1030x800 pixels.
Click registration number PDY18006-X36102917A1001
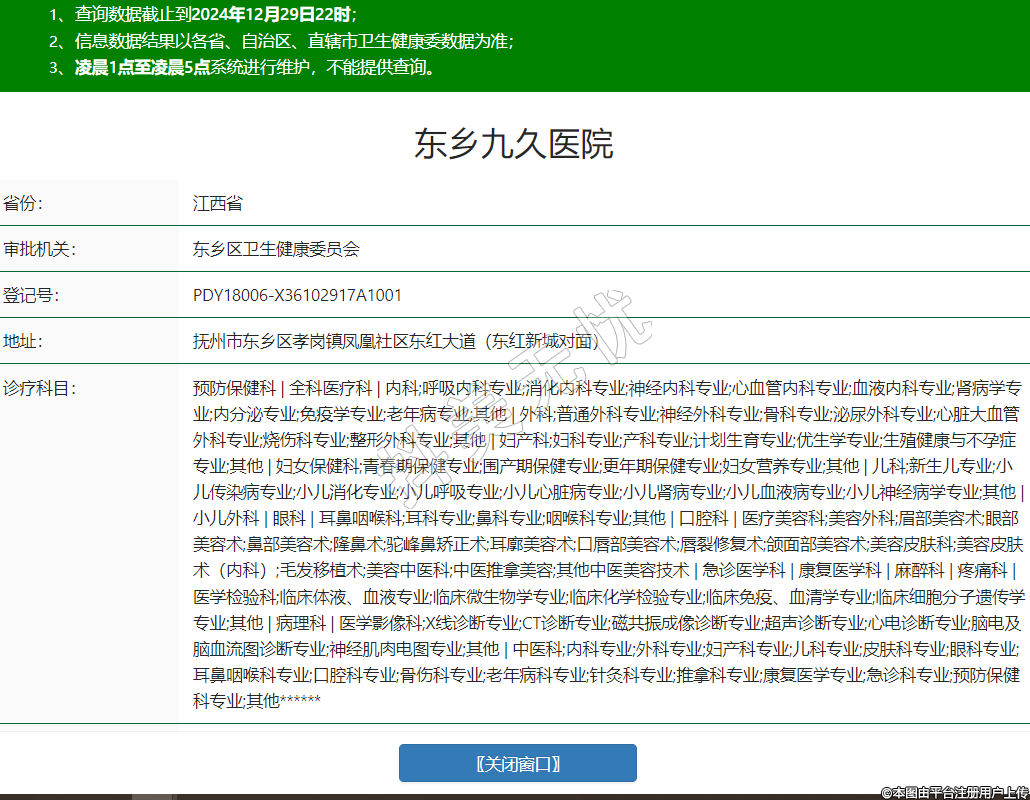[x=297, y=295]
